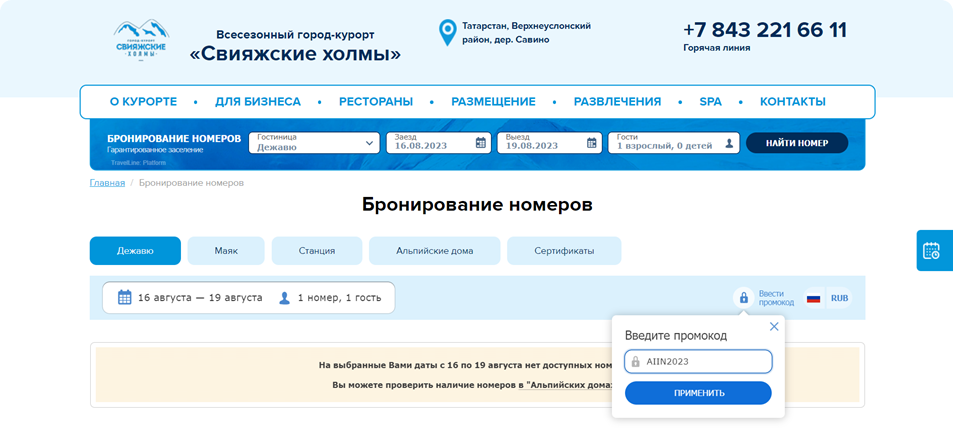Switch to the Альпийские дома tab
The width and height of the screenshot is (953, 428).
tap(435, 250)
